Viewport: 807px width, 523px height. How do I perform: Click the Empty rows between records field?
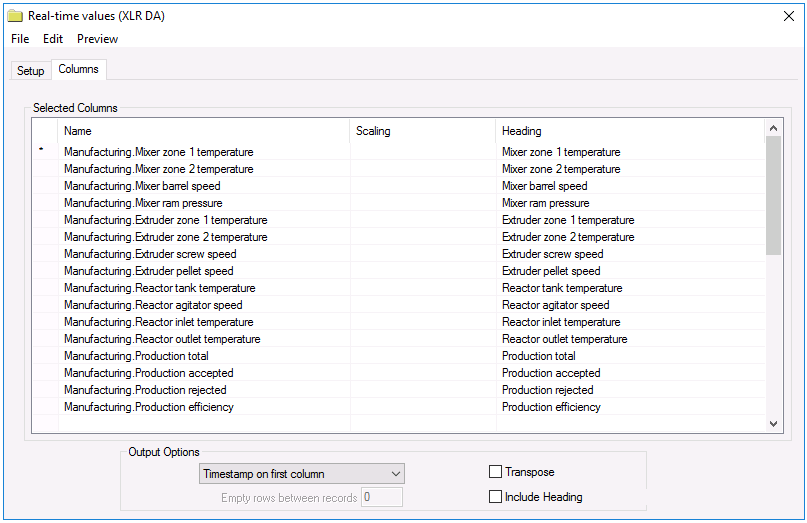(381, 497)
